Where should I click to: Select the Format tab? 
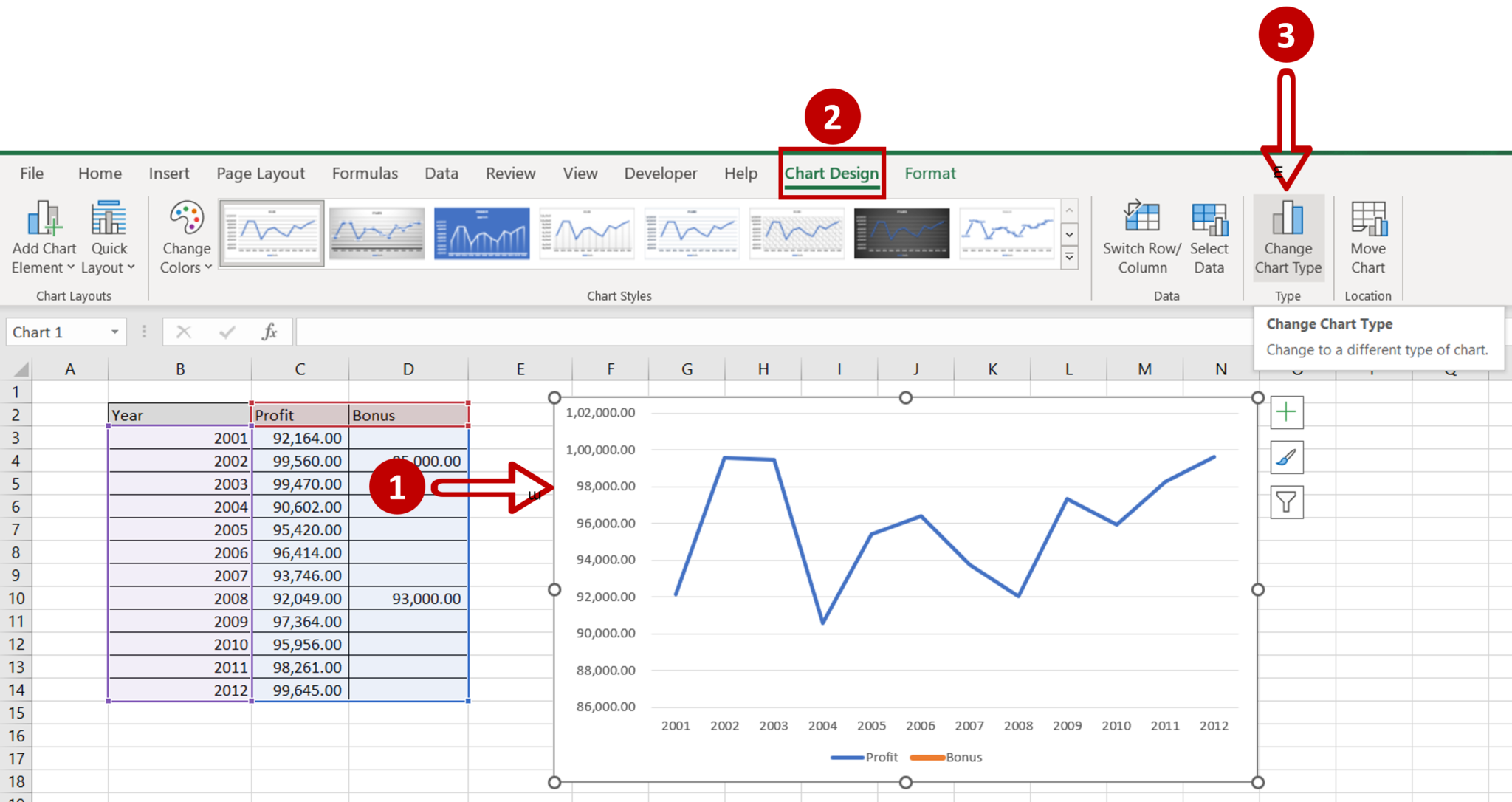(x=928, y=173)
